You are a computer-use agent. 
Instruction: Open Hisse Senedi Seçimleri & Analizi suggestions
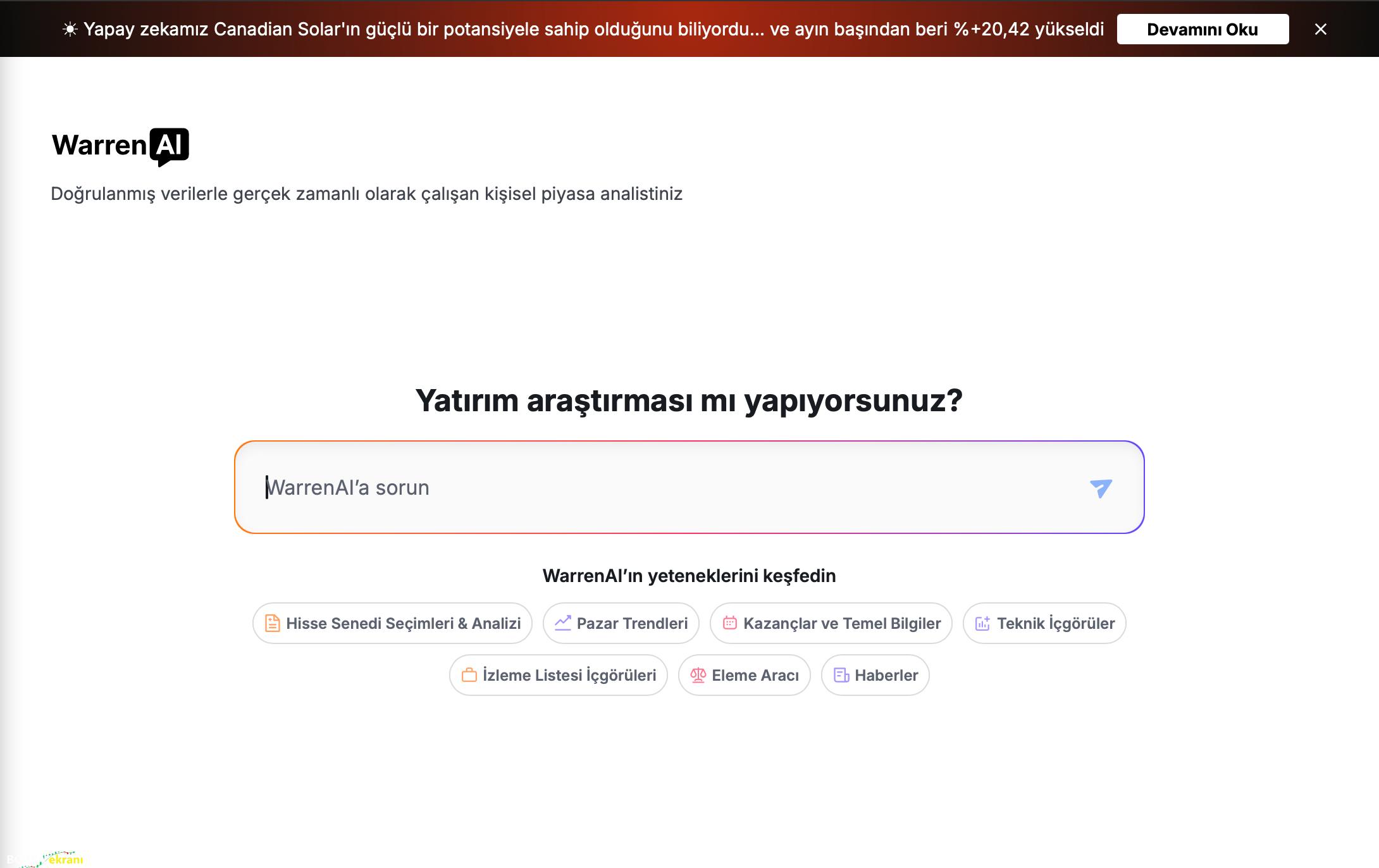tap(403, 623)
